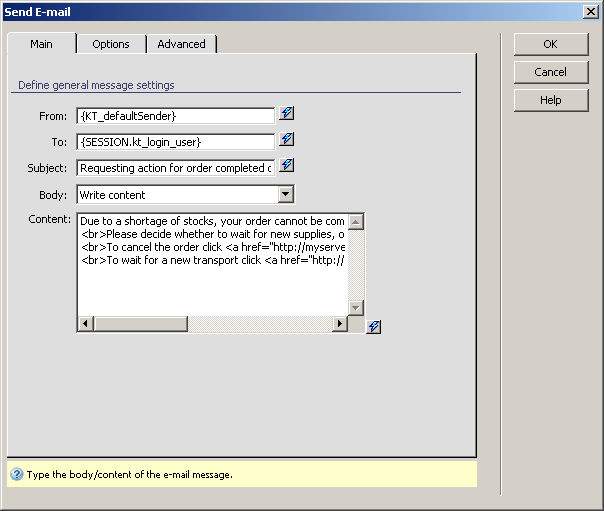Focus the Subject text field
Viewport: 604px width, 511px height.
point(175,168)
